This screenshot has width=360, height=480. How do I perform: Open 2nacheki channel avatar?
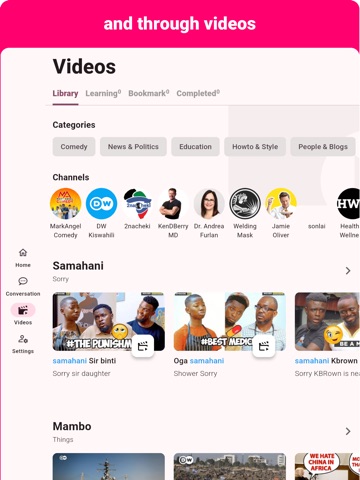137,203
